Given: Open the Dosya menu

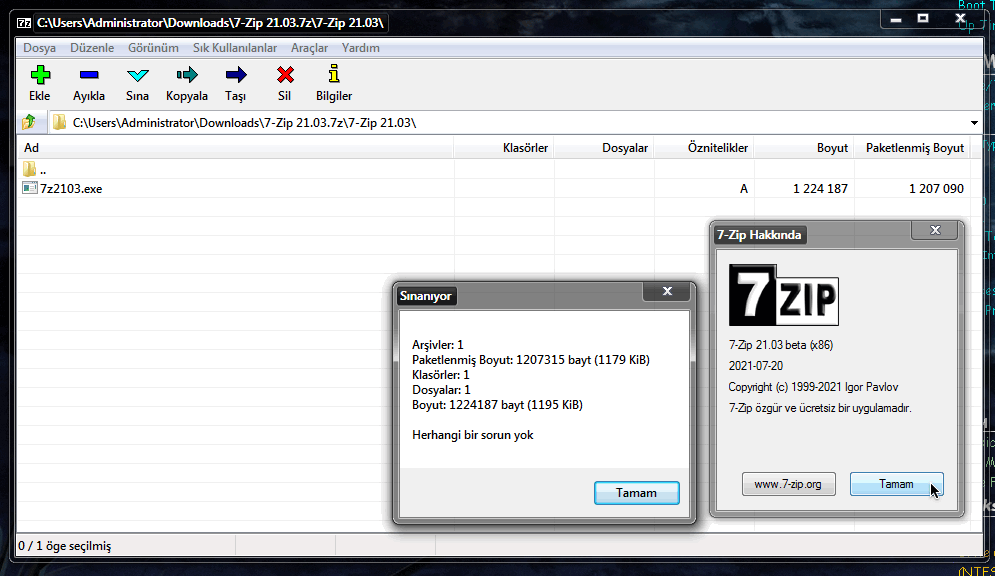Looking at the screenshot, I should (x=39, y=48).
